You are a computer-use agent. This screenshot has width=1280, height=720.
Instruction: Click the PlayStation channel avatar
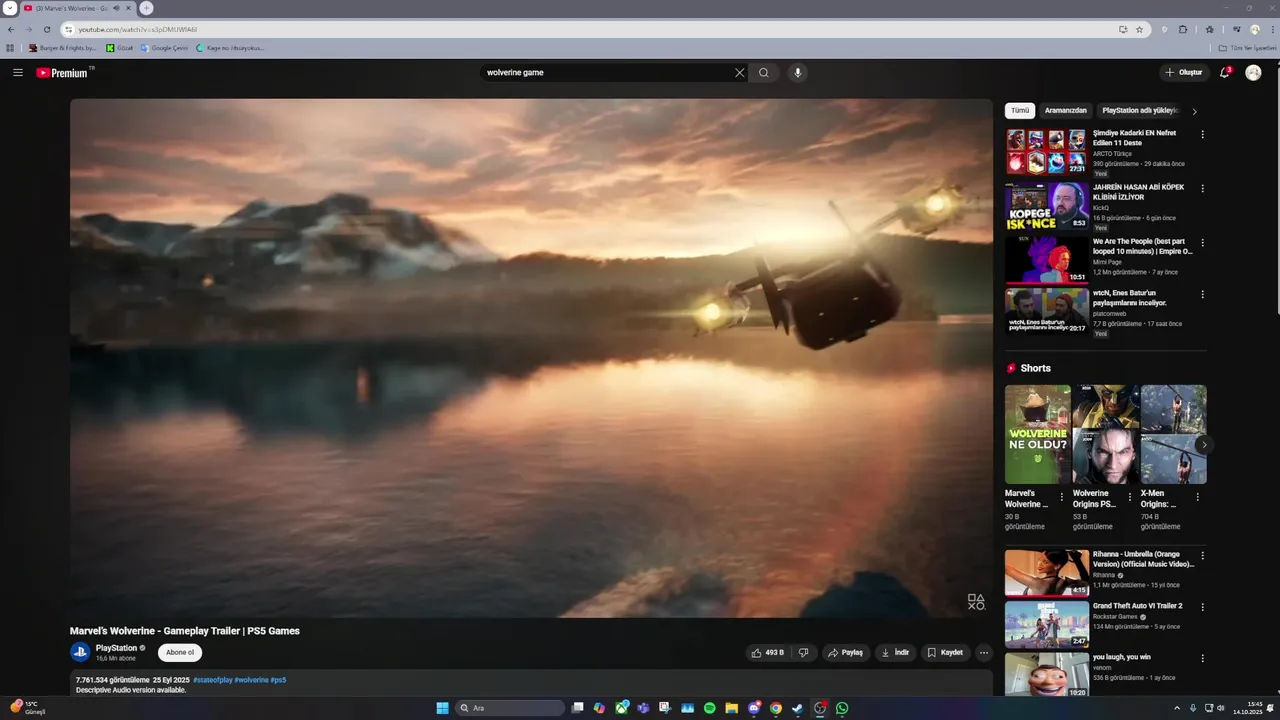click(x=80, y=652)
